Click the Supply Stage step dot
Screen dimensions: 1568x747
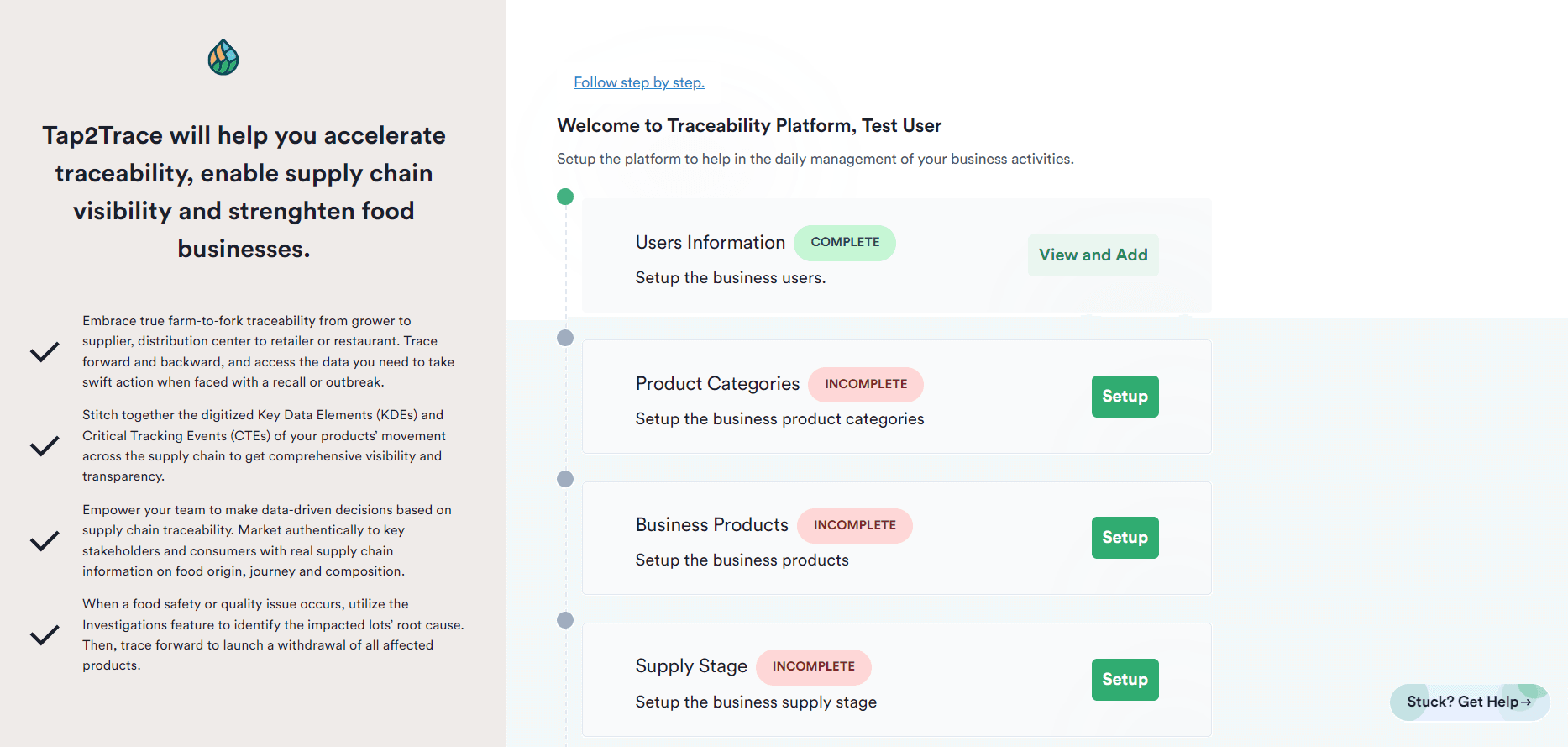pos(565,620)
